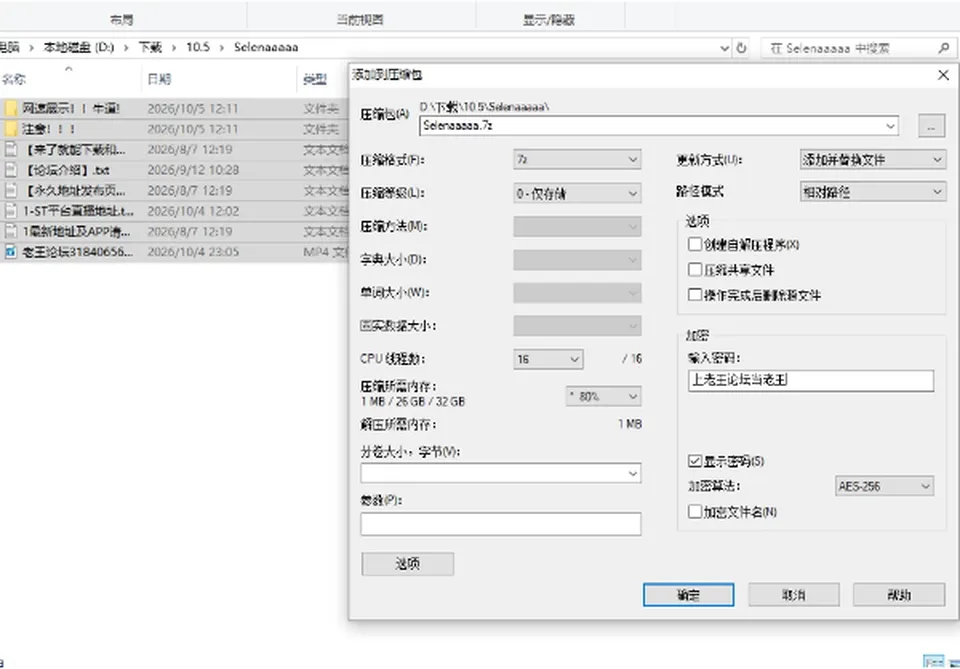Expand the address bar history dropdown arrow
Image resolution: width=960 pixels, height=669 pixels.
[724, 48]
